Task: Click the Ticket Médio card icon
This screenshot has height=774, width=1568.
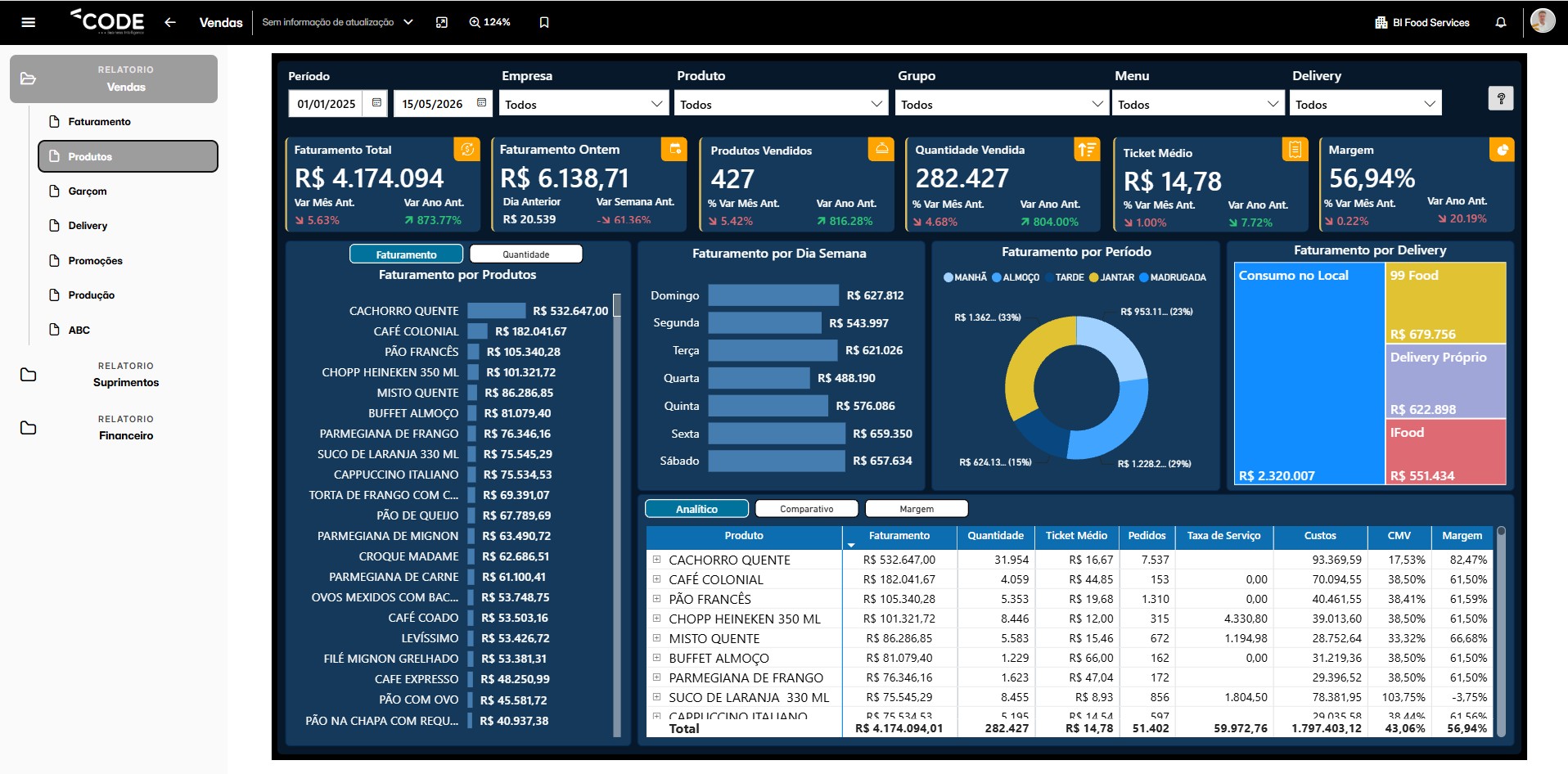Action: click(1295, 149)
